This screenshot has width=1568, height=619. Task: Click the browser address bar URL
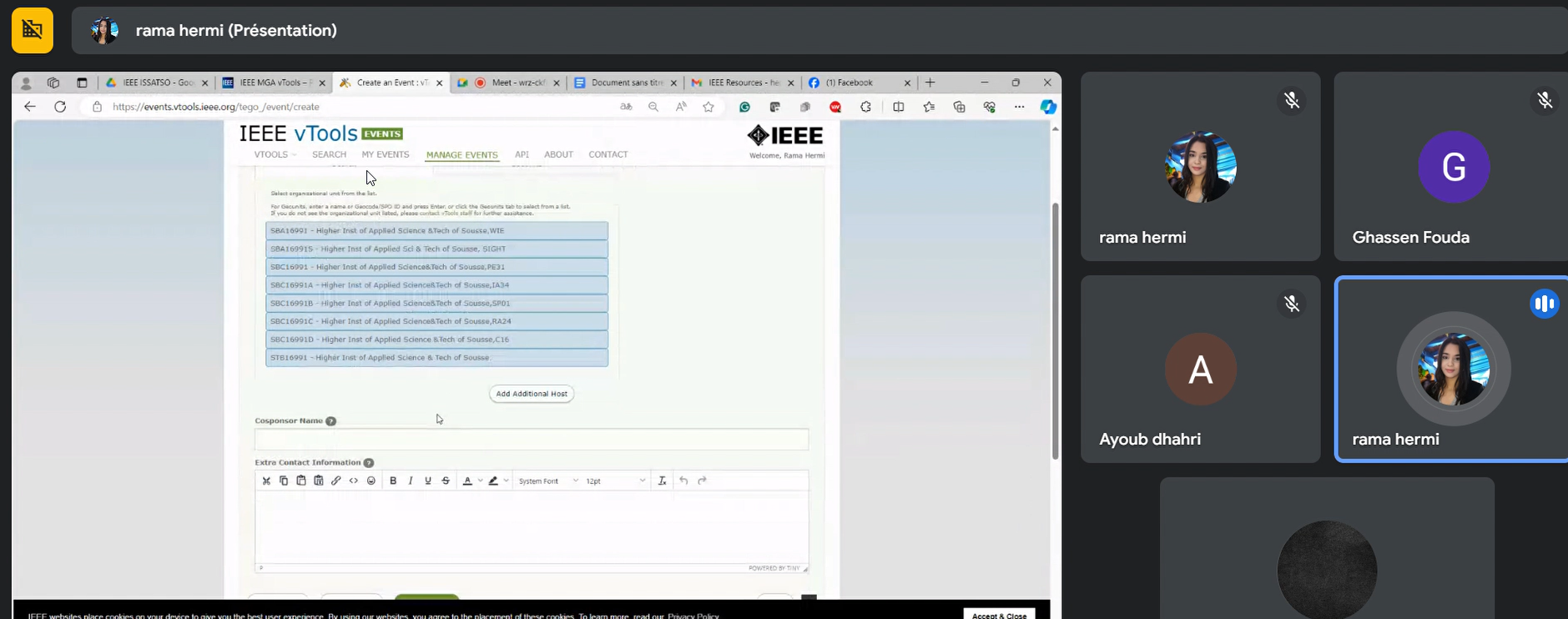point(215,107)
